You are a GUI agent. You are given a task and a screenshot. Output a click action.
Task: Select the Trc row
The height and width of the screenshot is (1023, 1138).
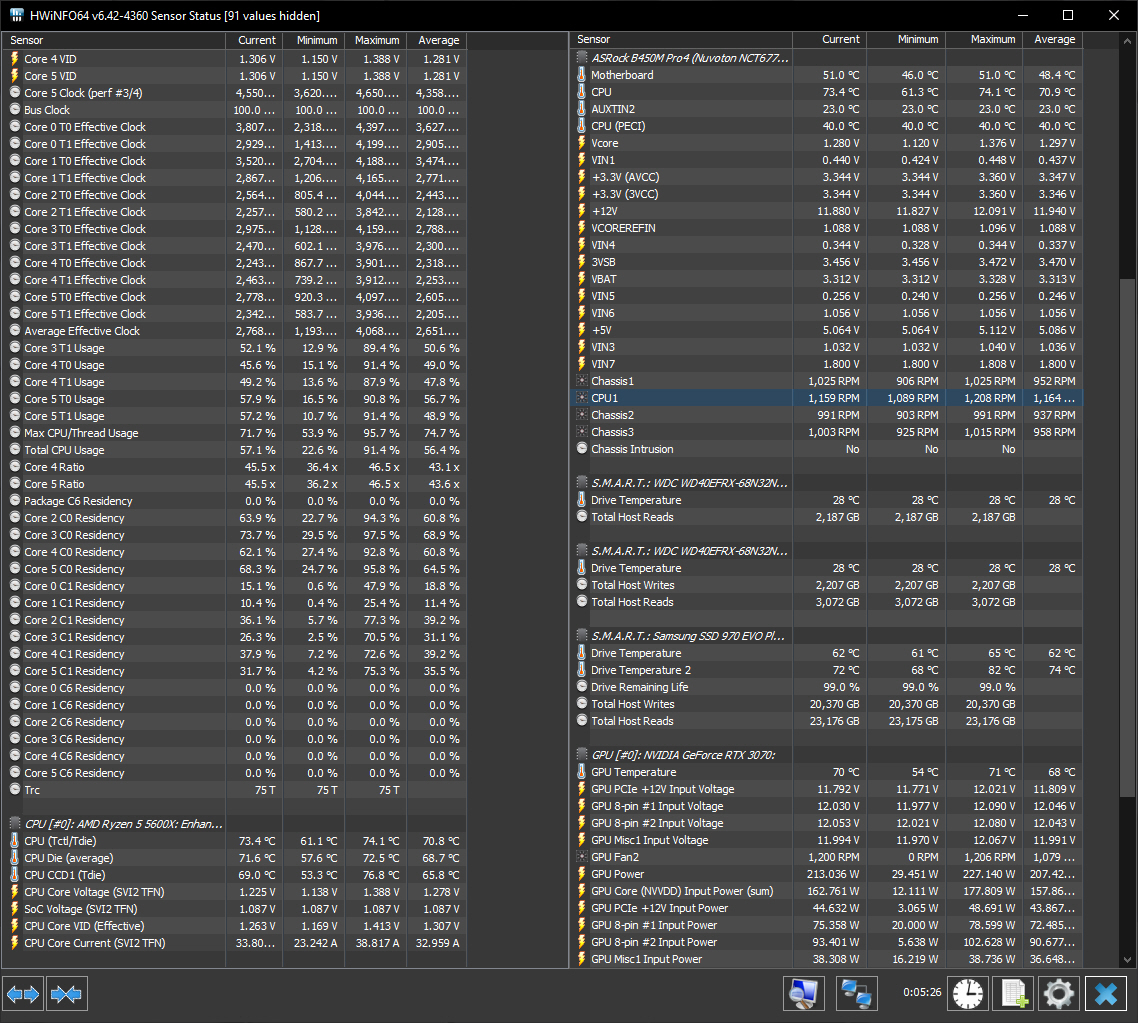point(234,790)
